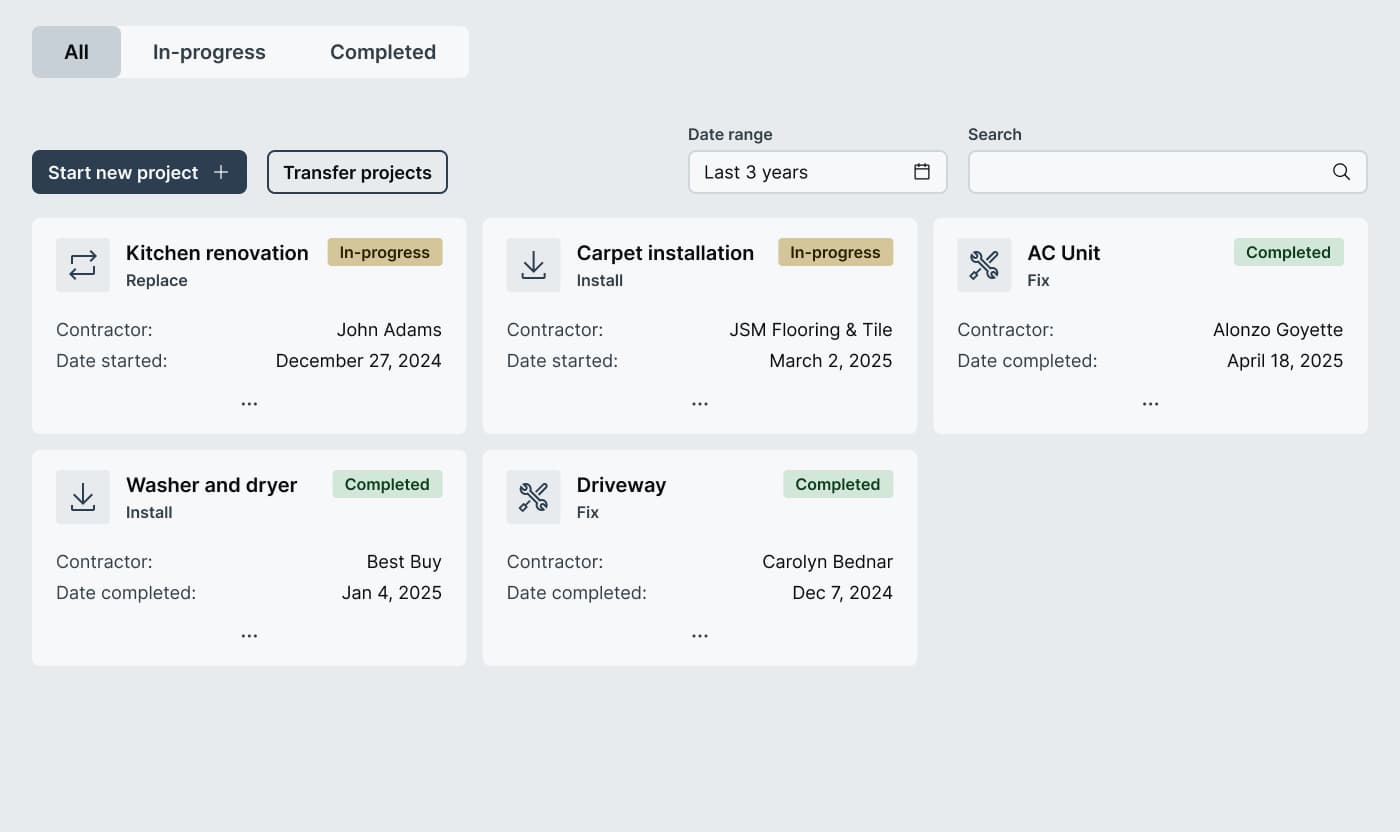The height and width of the screenshot is (832, 1400).
Task: Click Completed badge on Washer and dryer card
Action: 388,484
